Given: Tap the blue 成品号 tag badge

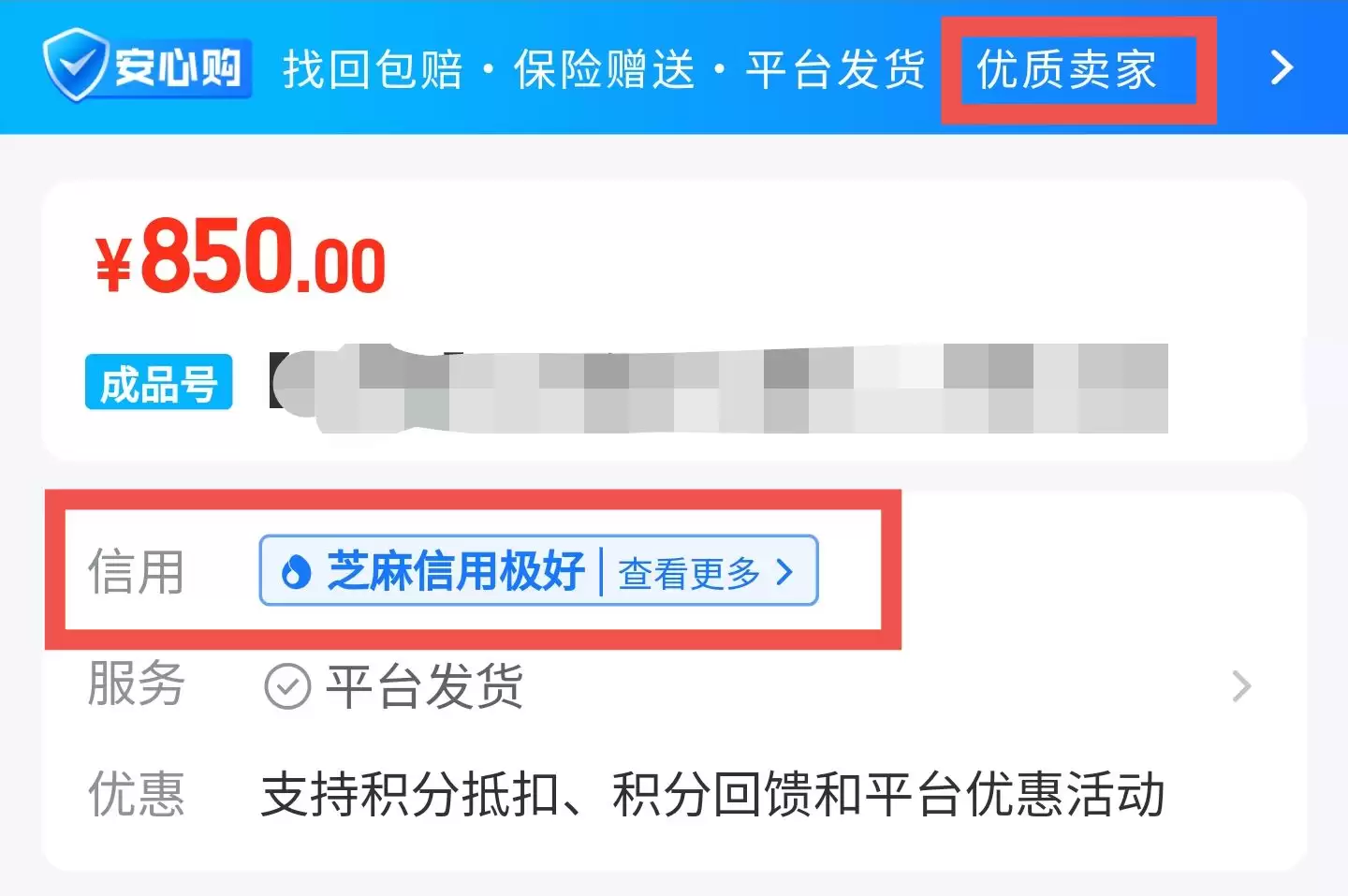Looking at the screenshot, I should pos(158,383).
